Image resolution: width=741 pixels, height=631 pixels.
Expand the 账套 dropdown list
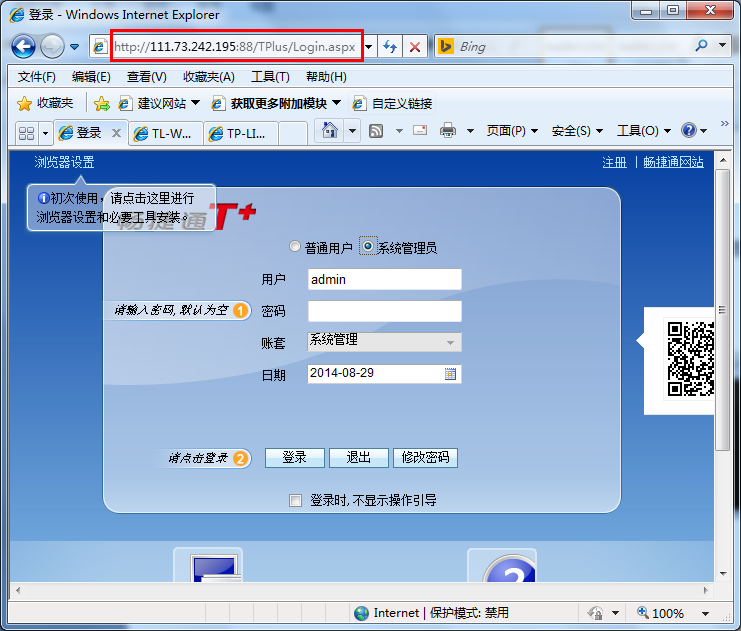(x=451, y=342)
